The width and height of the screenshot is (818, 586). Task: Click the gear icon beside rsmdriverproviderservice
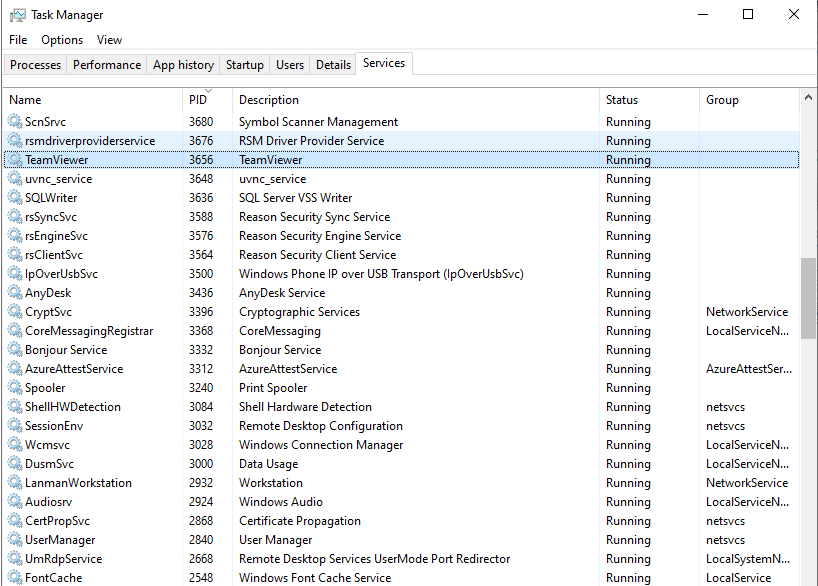(15, 140)
